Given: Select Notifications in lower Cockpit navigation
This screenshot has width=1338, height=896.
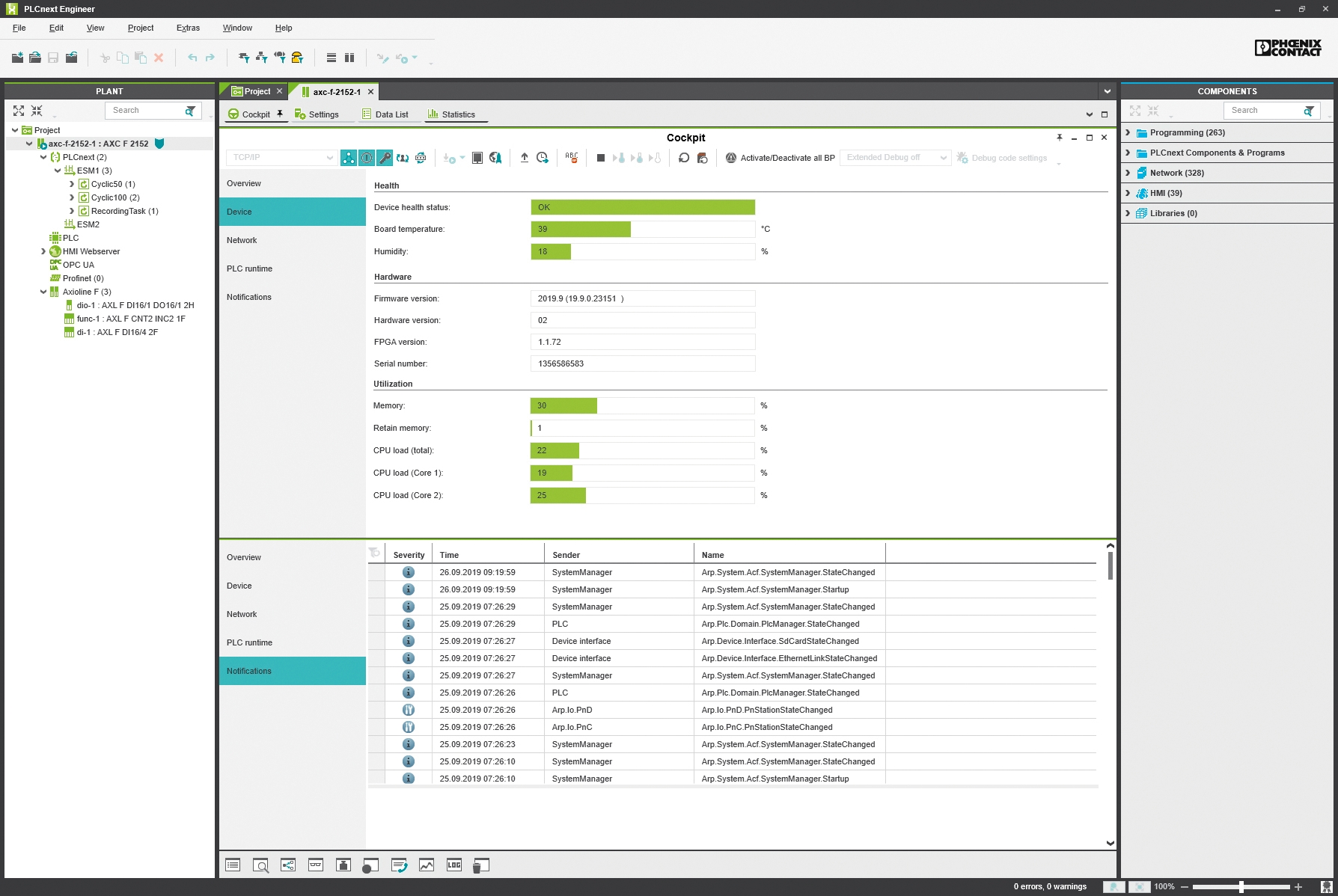Looking at the screenshot, I should pos(293,671).
